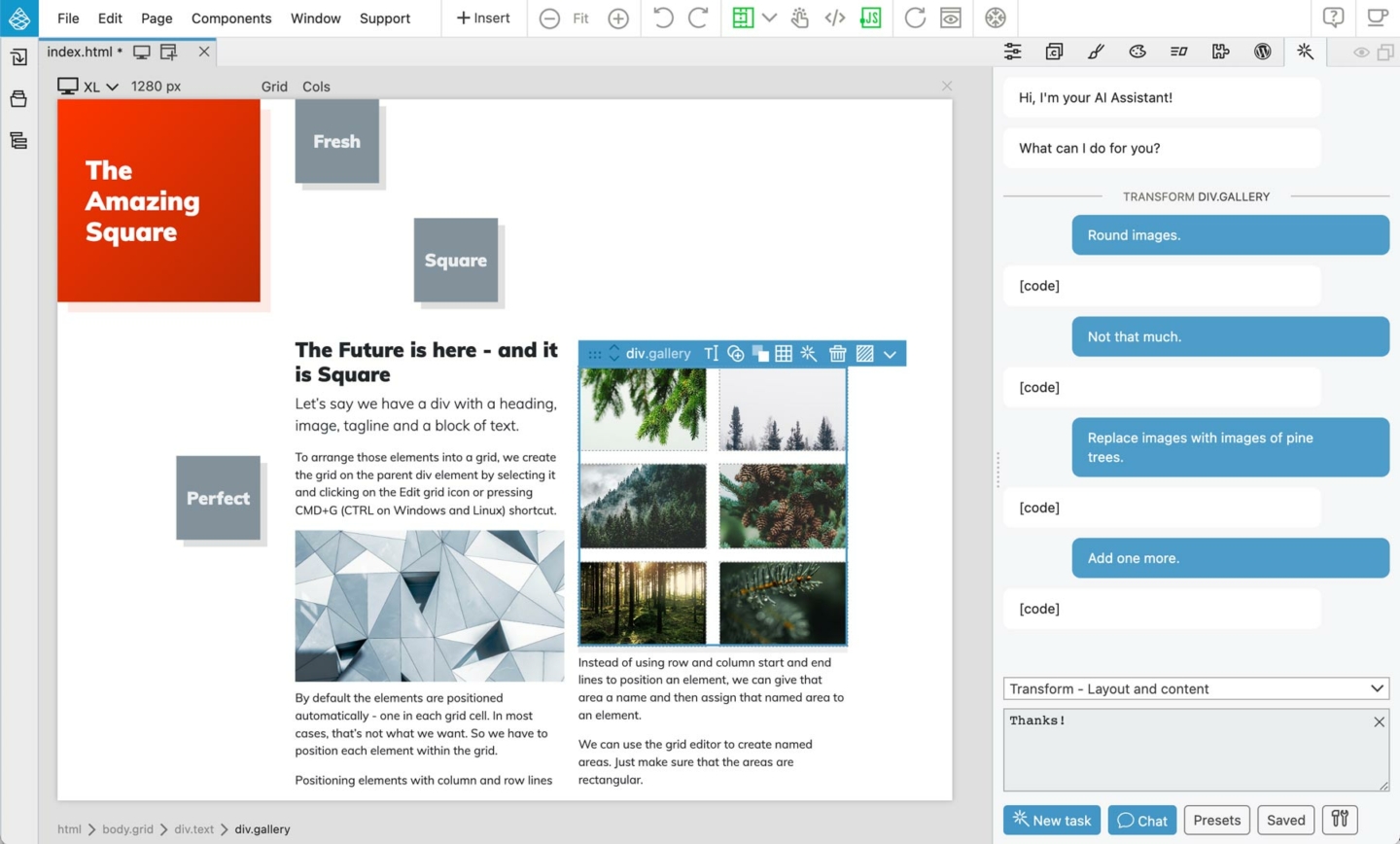Toggle the Grid overlay option
The width and height of the screenshot is (1400, 844).
click(274, 87)
